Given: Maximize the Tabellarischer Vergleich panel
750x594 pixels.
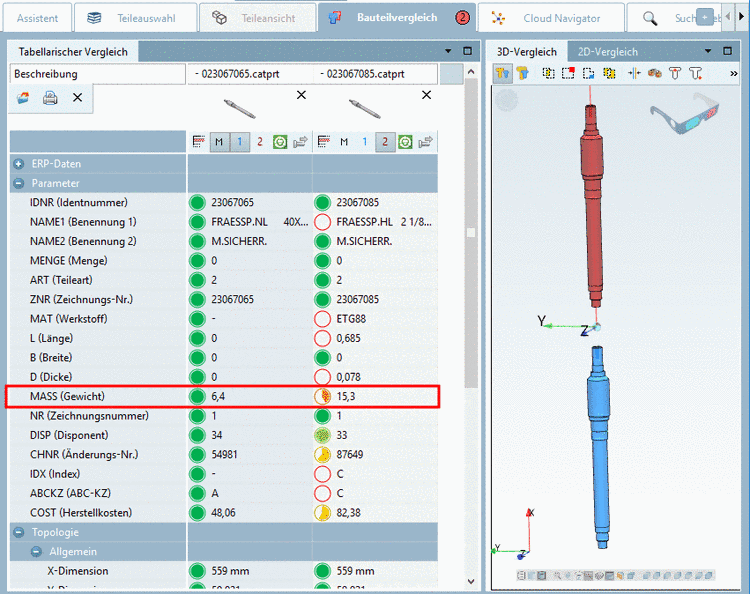Looking at the screenshot, I should point(467,51).
